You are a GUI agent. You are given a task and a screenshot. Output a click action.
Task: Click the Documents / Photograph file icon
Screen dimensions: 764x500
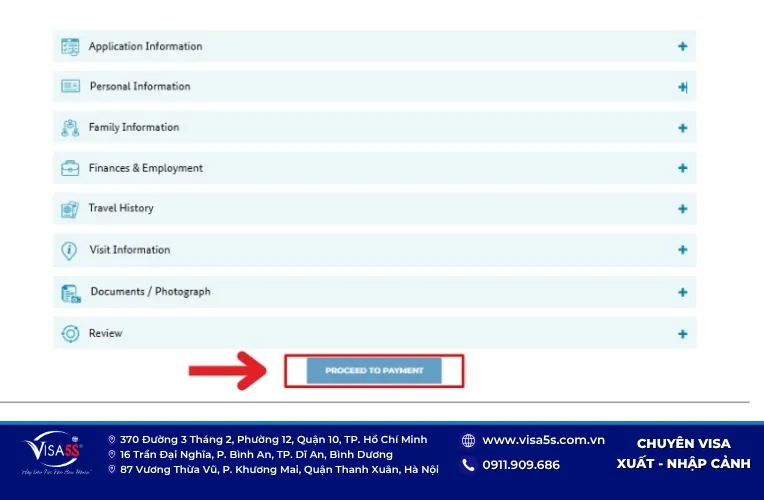(71, 294)
